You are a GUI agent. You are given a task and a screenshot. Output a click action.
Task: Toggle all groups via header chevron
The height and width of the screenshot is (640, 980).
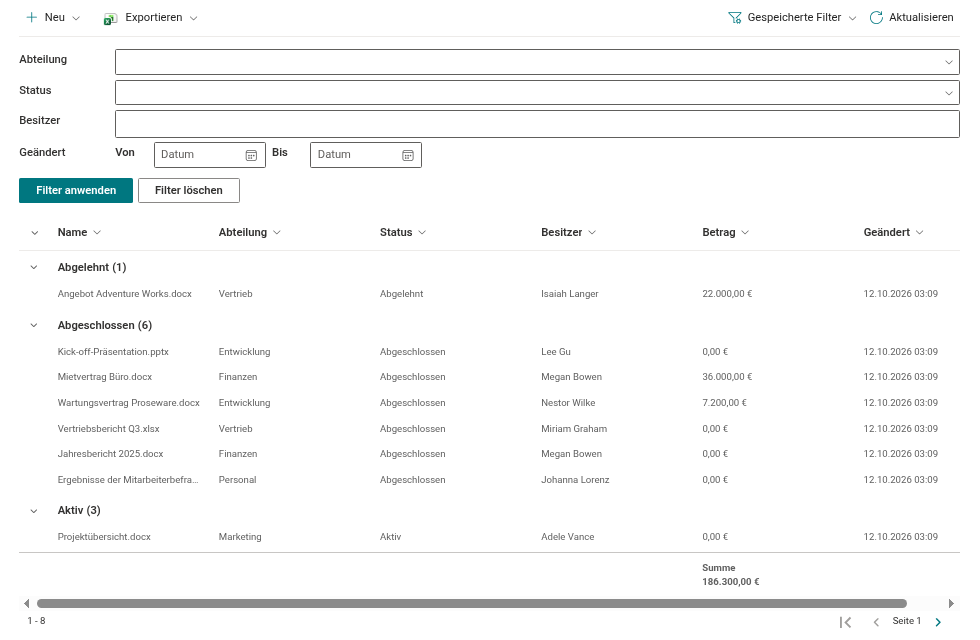(x=35, y=232)
